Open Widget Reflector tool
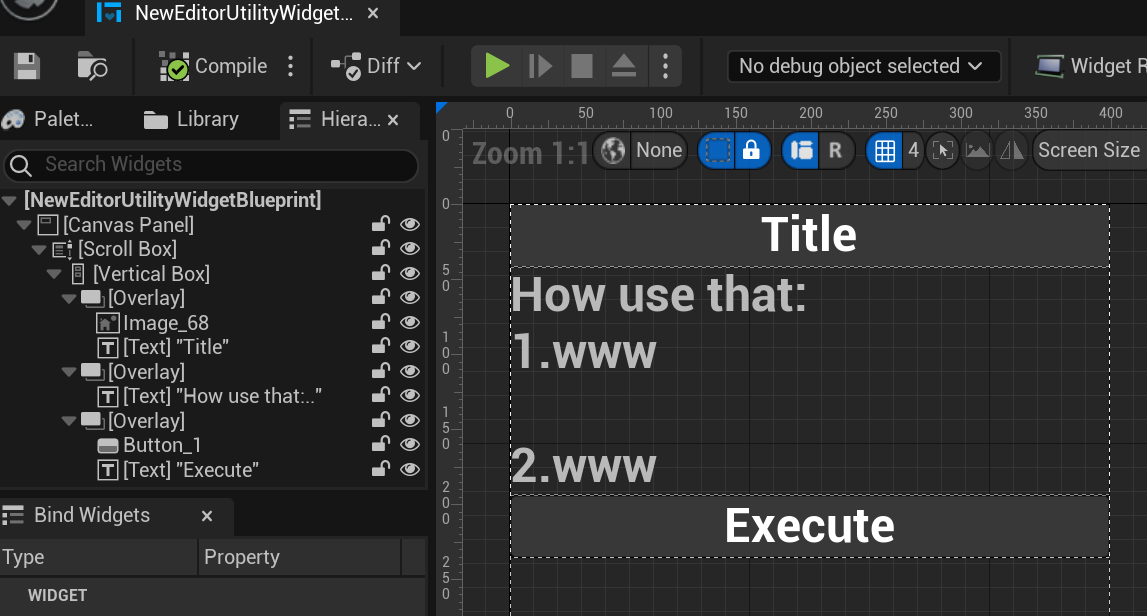Image resolution: width=1147 pixels, height=616 pixels. click(1090, 66)
